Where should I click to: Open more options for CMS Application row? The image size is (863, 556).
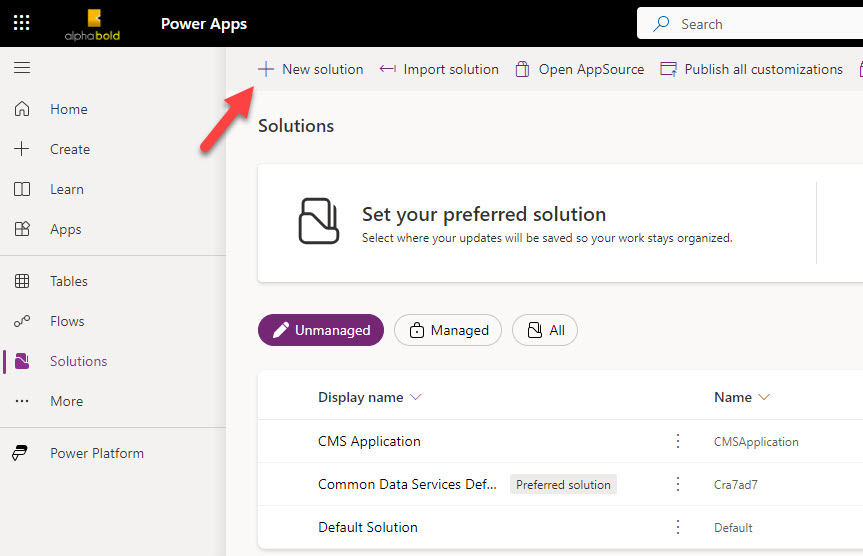point(678,441)
